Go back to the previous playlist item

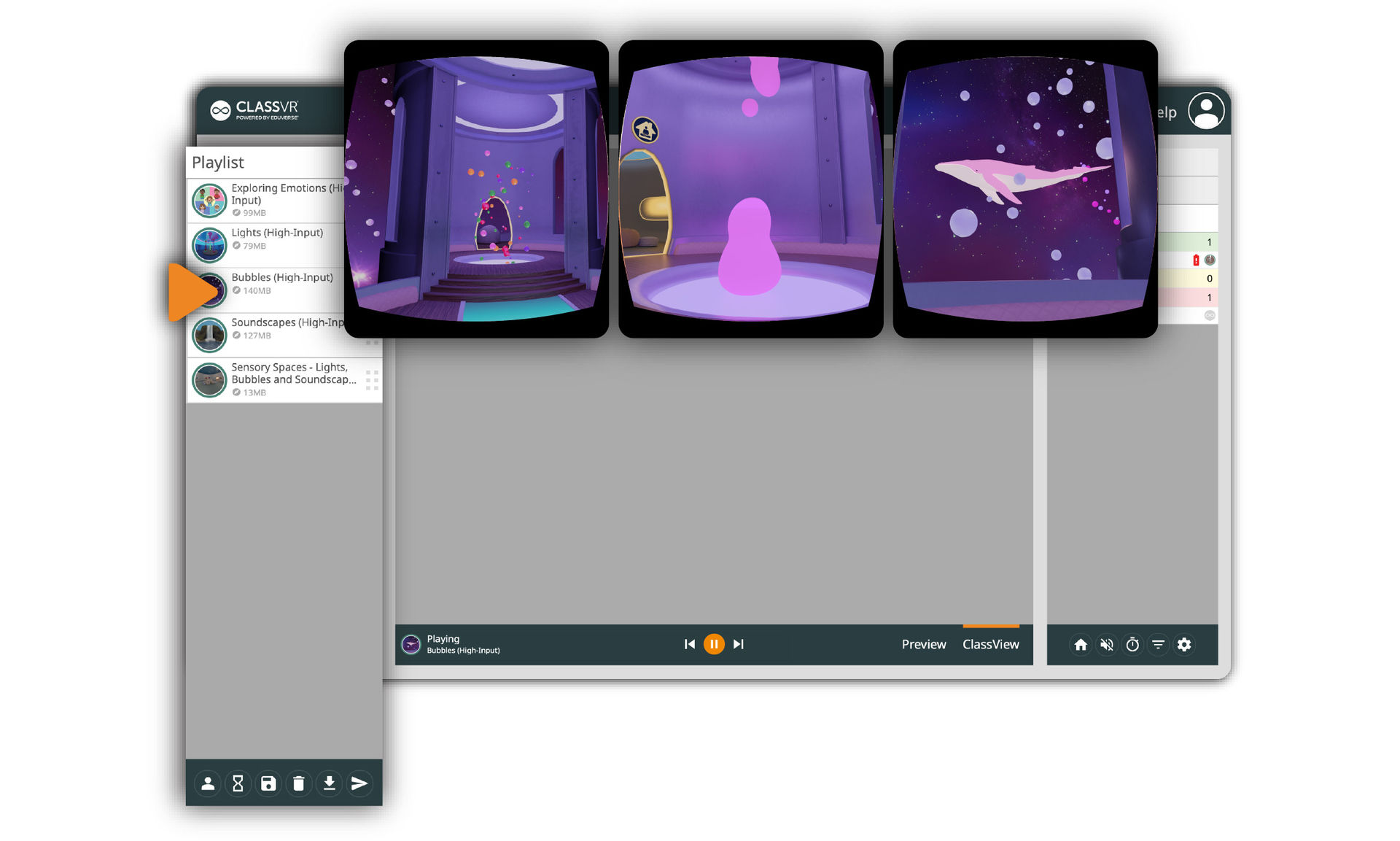pyautogui.click(x=689, y=644)
